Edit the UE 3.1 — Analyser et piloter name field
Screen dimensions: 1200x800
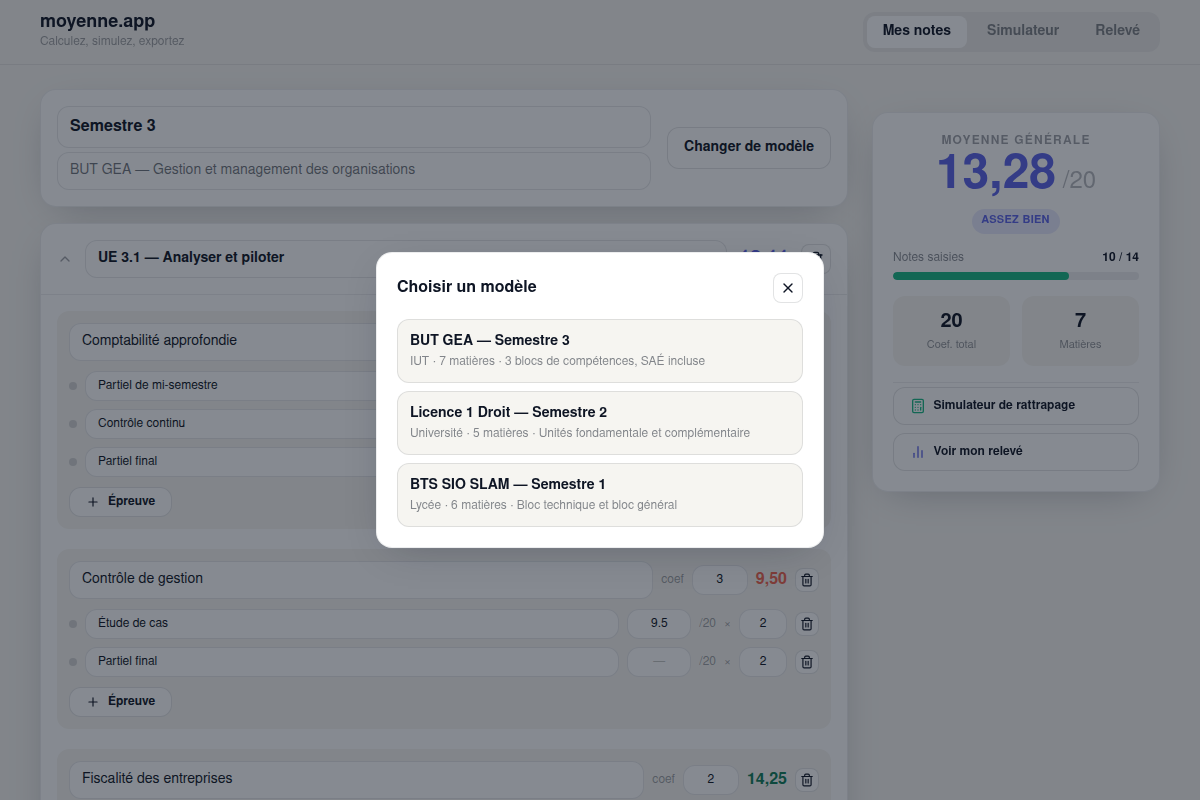[x=405, y=258]
